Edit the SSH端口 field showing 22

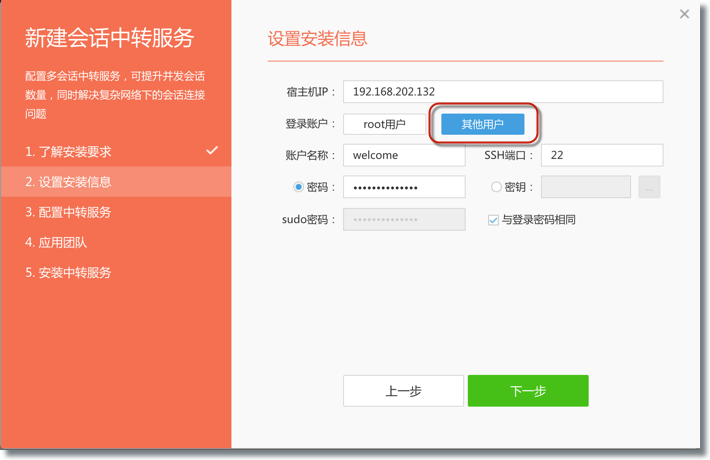click(601, 155)
